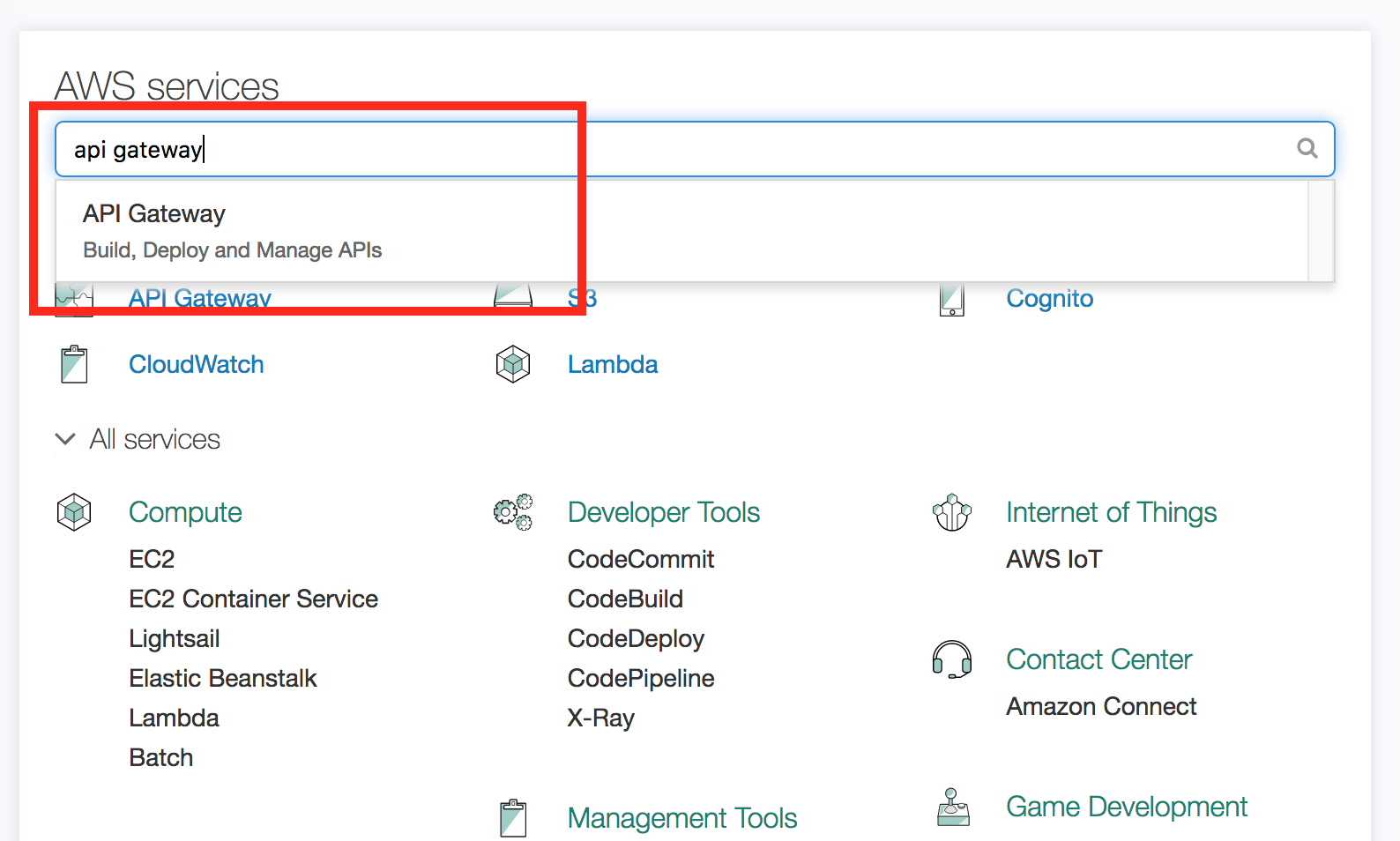The height and width of the screenshot is (841, 1400).
Task: Open CodeCommit service
Action: (641, 559)
